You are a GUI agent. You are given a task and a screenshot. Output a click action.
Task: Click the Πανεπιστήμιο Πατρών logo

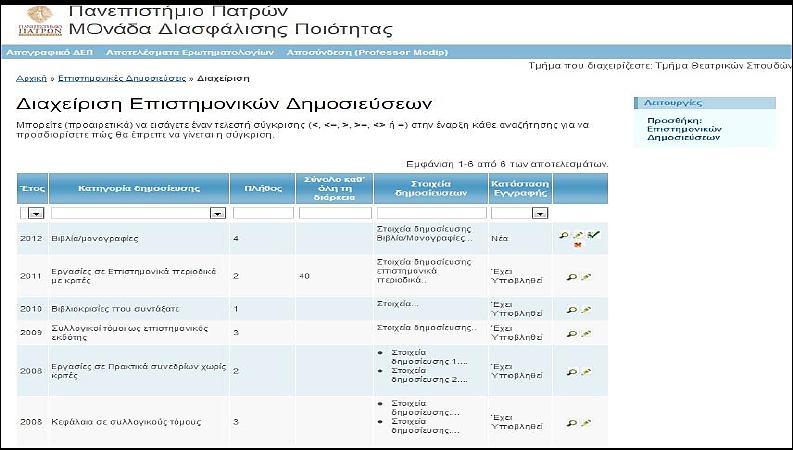tap(40, 21)
